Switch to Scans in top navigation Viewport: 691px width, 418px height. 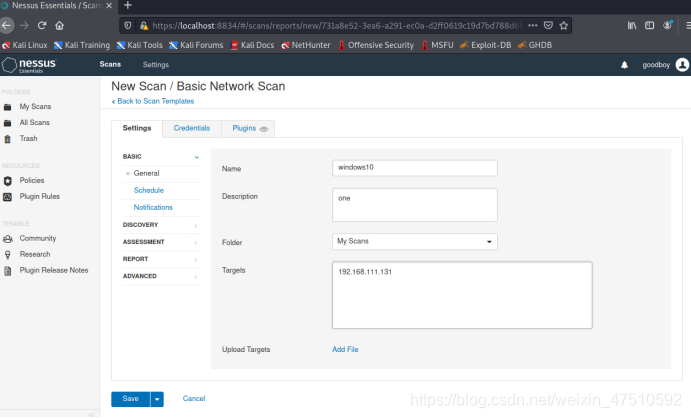[x=110, y=64]
